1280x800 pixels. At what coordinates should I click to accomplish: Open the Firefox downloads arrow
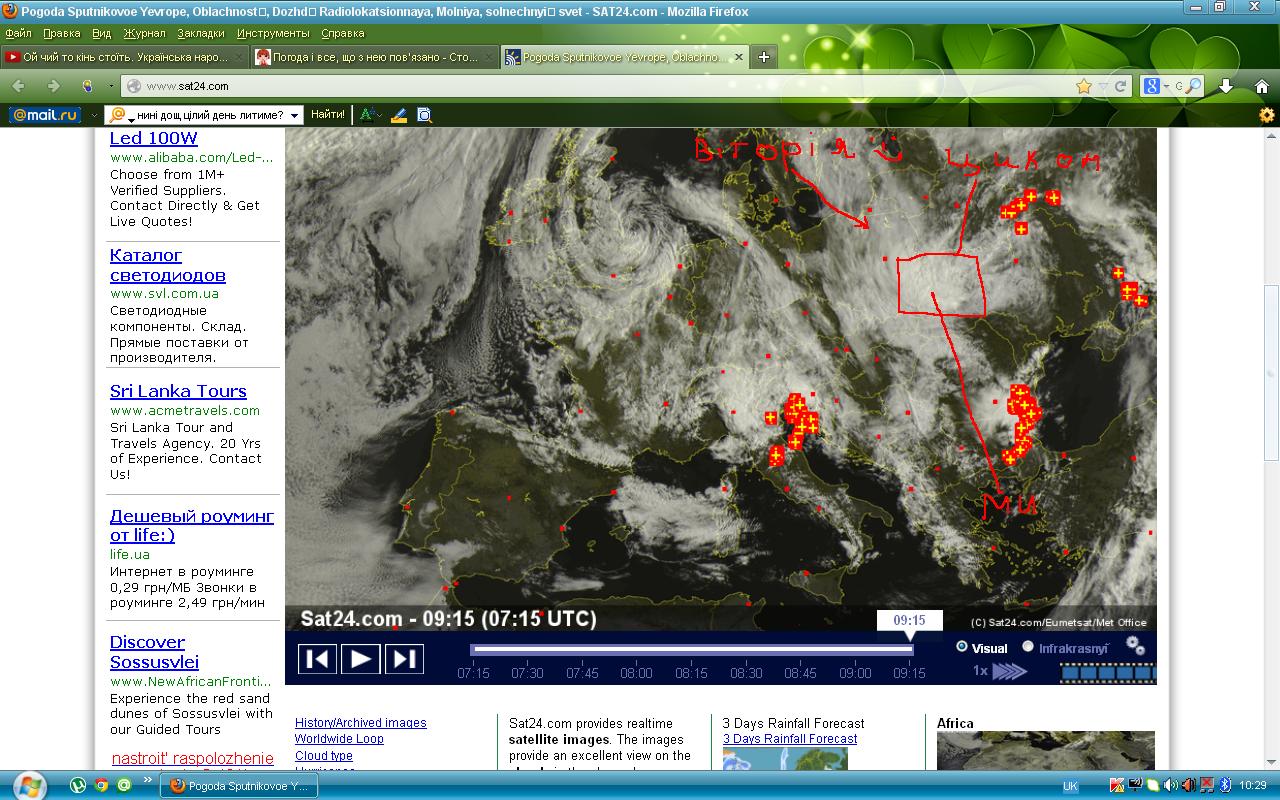tap(1226, 86)
